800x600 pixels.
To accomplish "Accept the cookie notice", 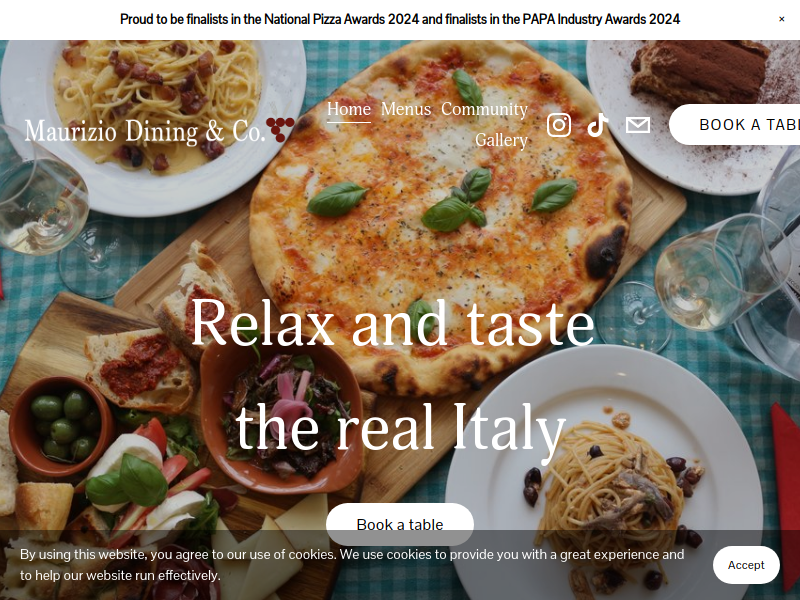I will (746, 565).
